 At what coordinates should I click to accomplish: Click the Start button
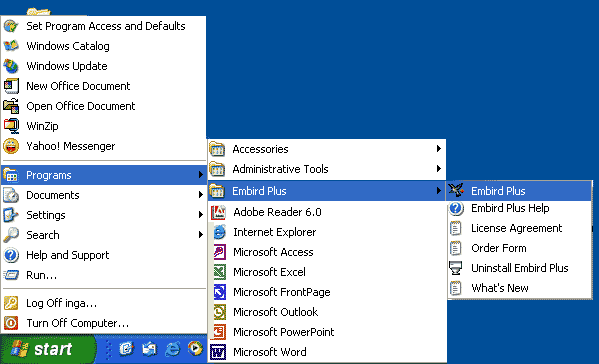(48, 349)
